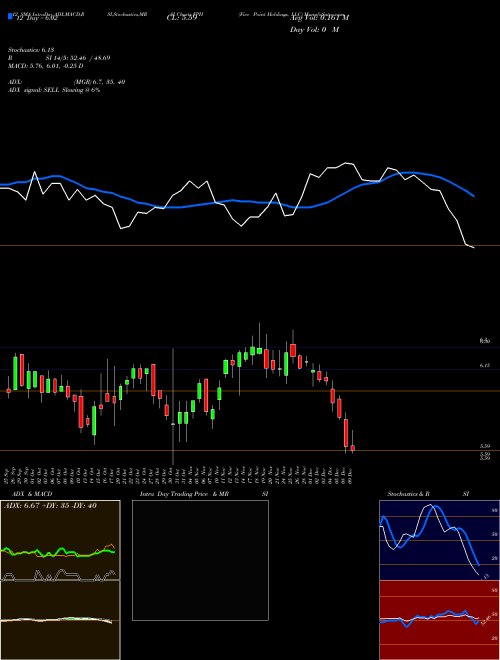Click the blue 12 SMA legend square
The width and height of the screenshot is (500, 660).
pos(10,16)
